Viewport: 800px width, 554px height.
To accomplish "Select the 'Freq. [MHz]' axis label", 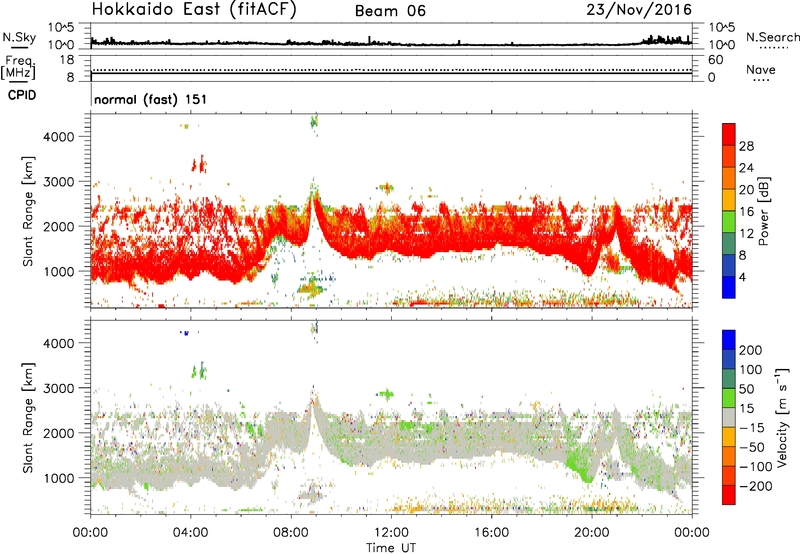I will (x=19, y=68).
